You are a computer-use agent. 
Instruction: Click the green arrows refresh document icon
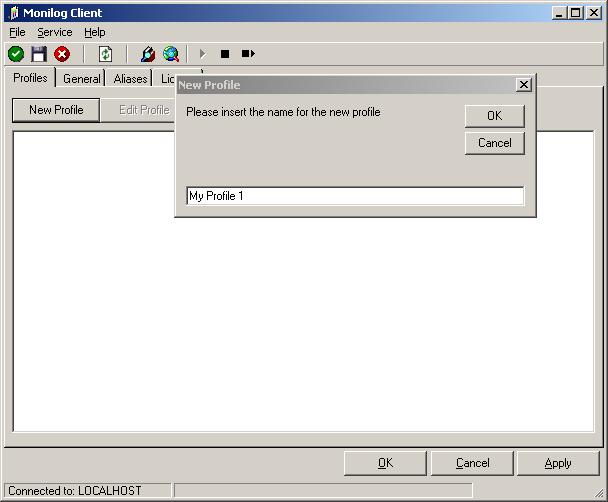[x=105, y=54]
